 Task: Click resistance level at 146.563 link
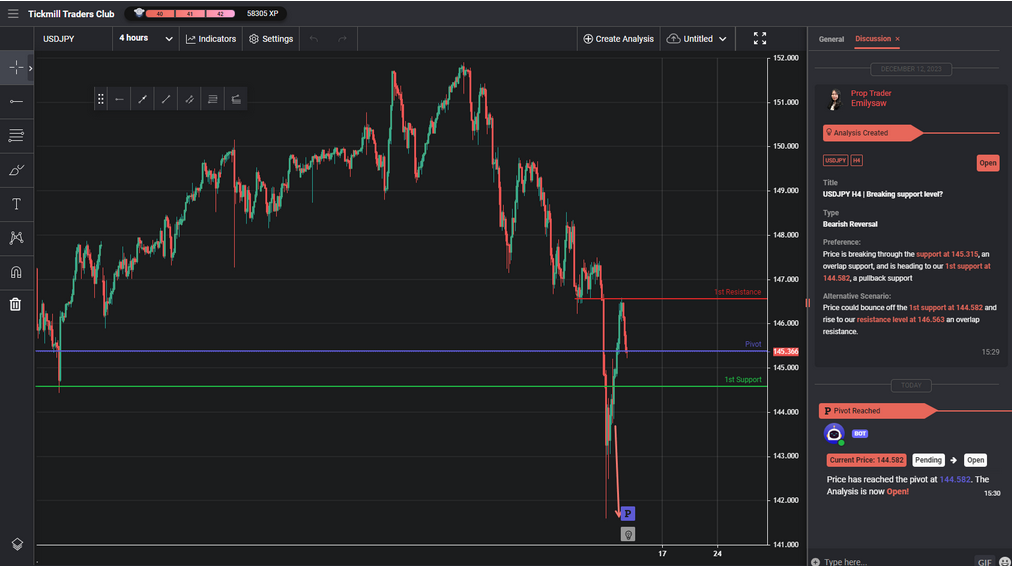point(900,319)
